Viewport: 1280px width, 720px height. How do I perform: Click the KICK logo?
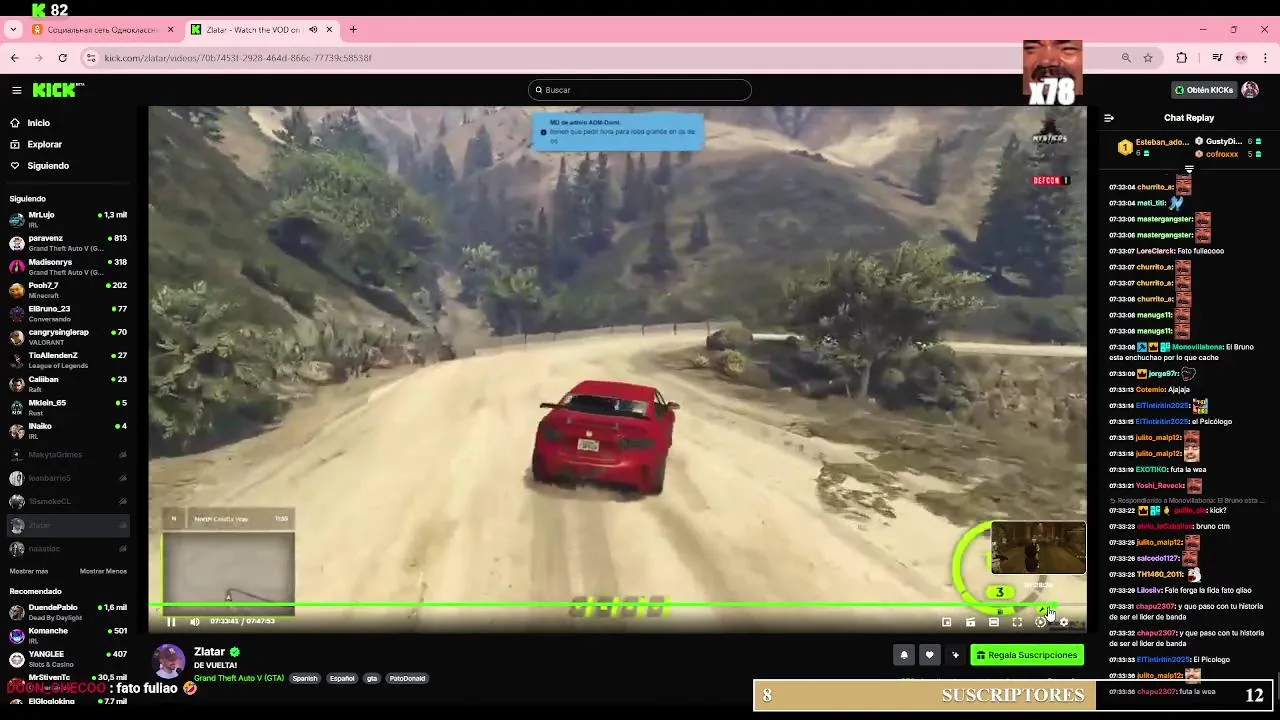(58, 90)
